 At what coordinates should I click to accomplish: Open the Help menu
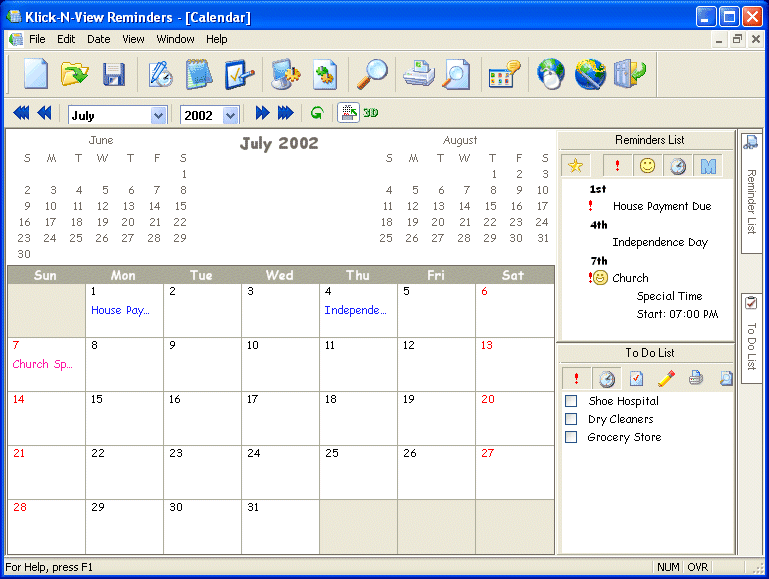[x=216, y=39]
